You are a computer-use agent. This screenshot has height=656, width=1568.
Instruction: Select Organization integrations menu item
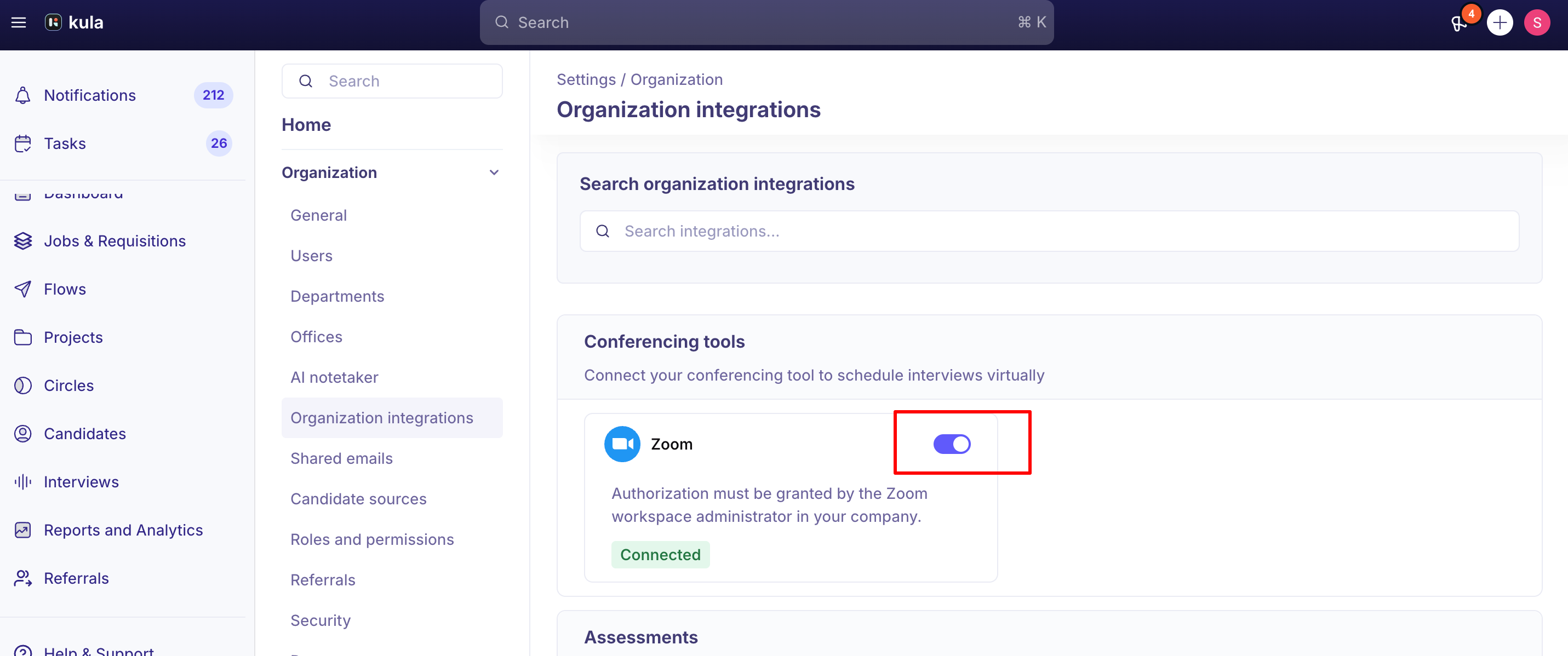coord(392,418)
